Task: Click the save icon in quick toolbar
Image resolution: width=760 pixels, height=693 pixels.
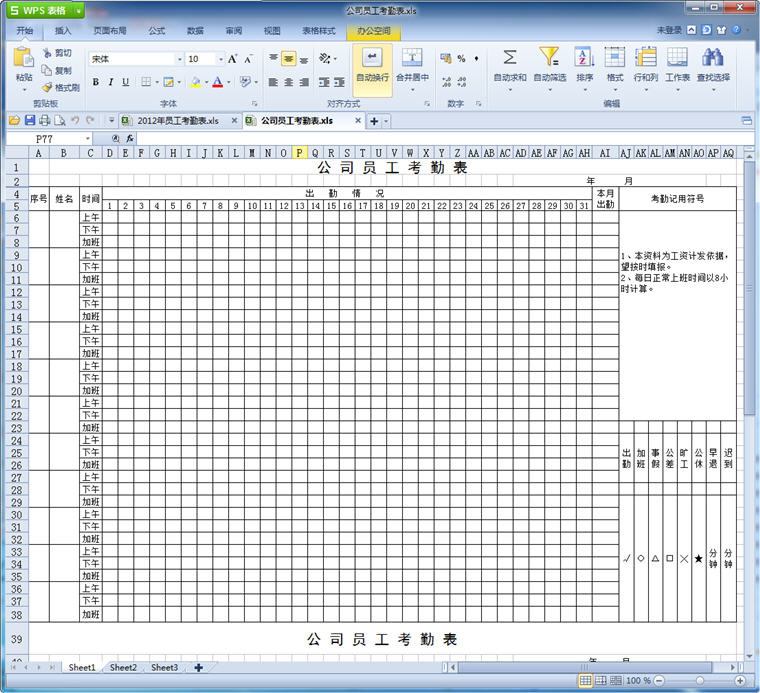Action: pos(29,121)
